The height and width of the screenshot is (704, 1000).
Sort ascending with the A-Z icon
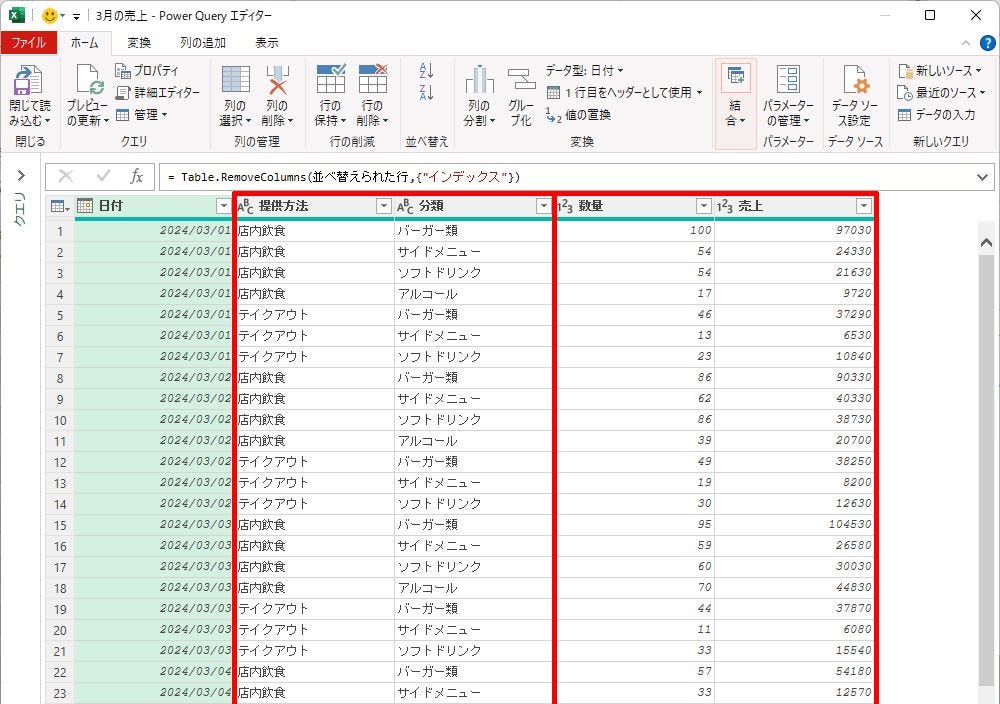[x=426, y=71]
